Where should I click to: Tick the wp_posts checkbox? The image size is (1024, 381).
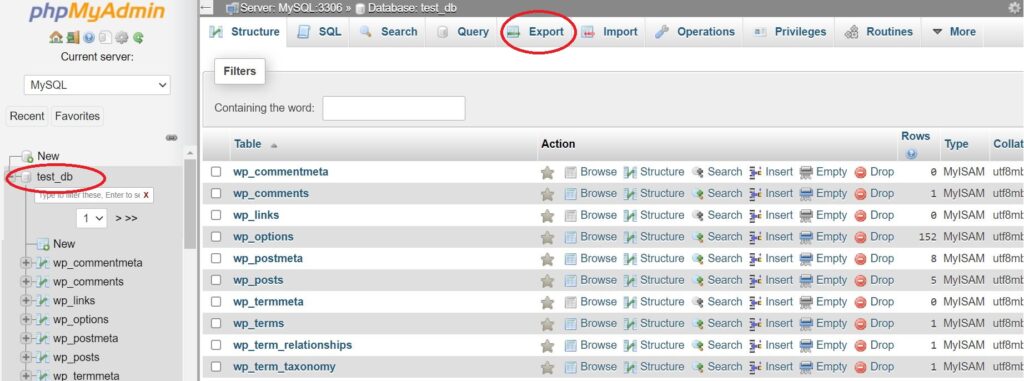click(x=216, y=280)
